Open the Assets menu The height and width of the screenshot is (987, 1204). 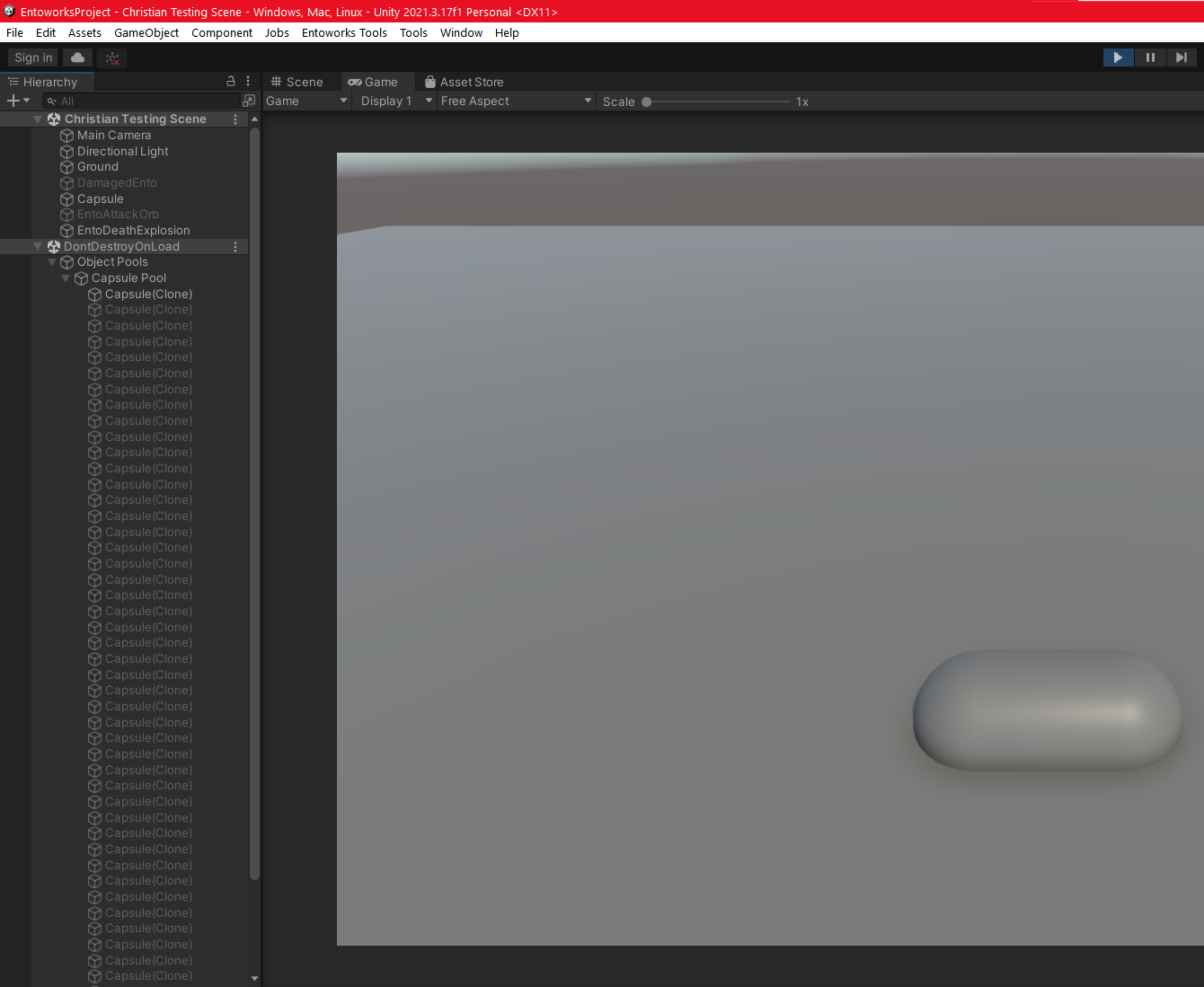[x=84, y=32]
